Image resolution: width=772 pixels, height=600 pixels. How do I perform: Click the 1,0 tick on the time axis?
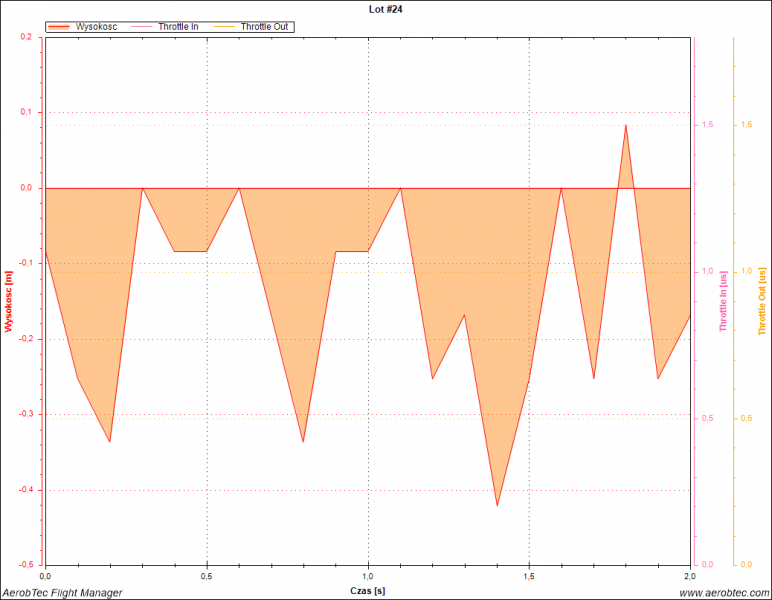(368, 577)
